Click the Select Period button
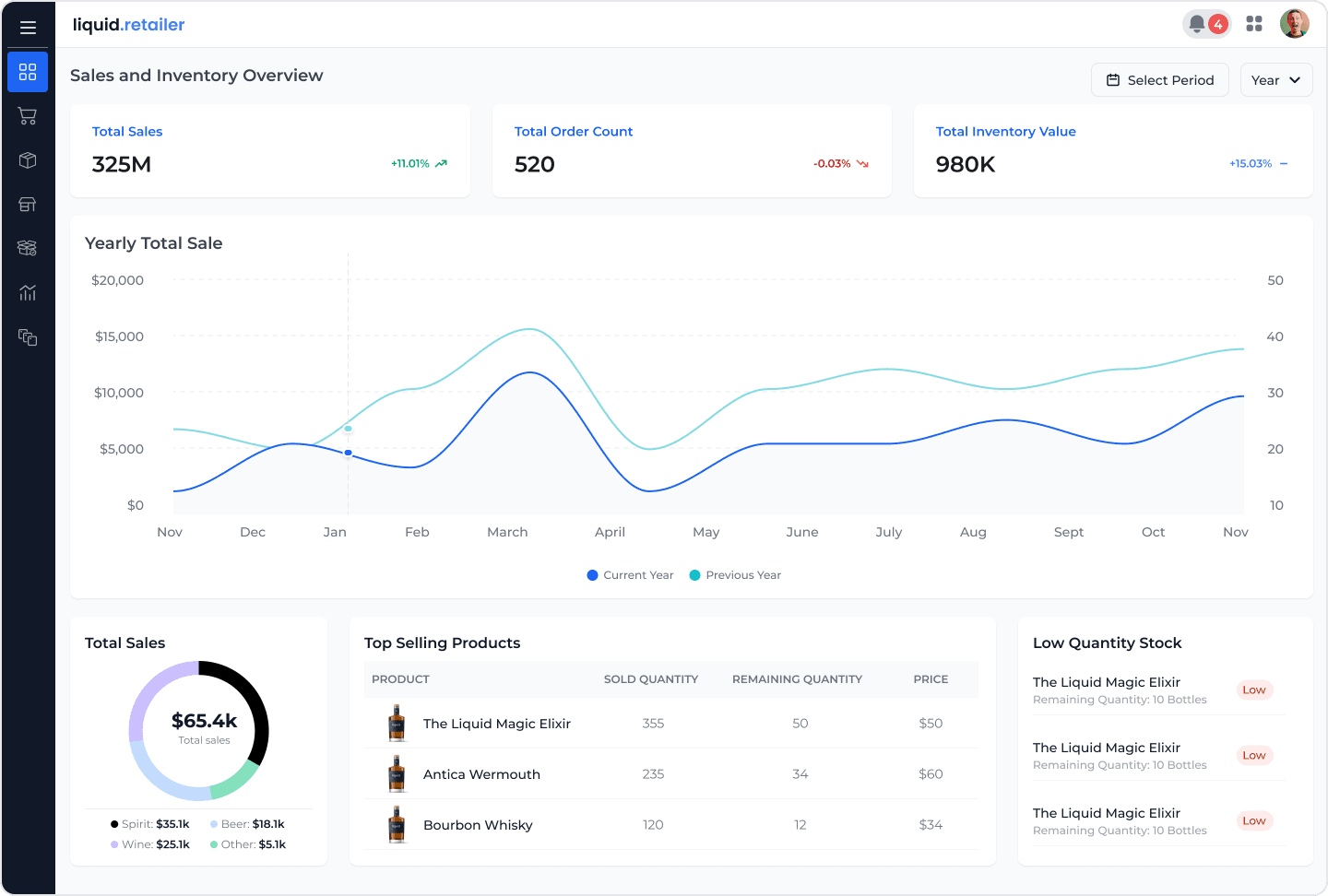The width and height of the screenshot is (1328, 896). click(x=1160, y=80)
